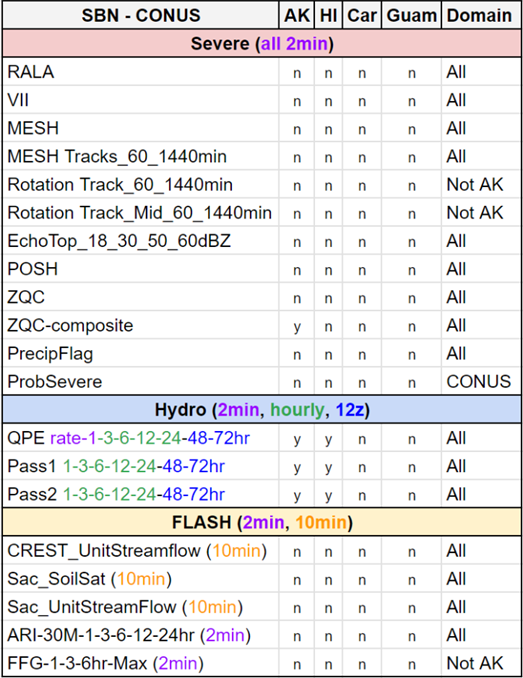Click the Hydro section header row

coord(262,409)
